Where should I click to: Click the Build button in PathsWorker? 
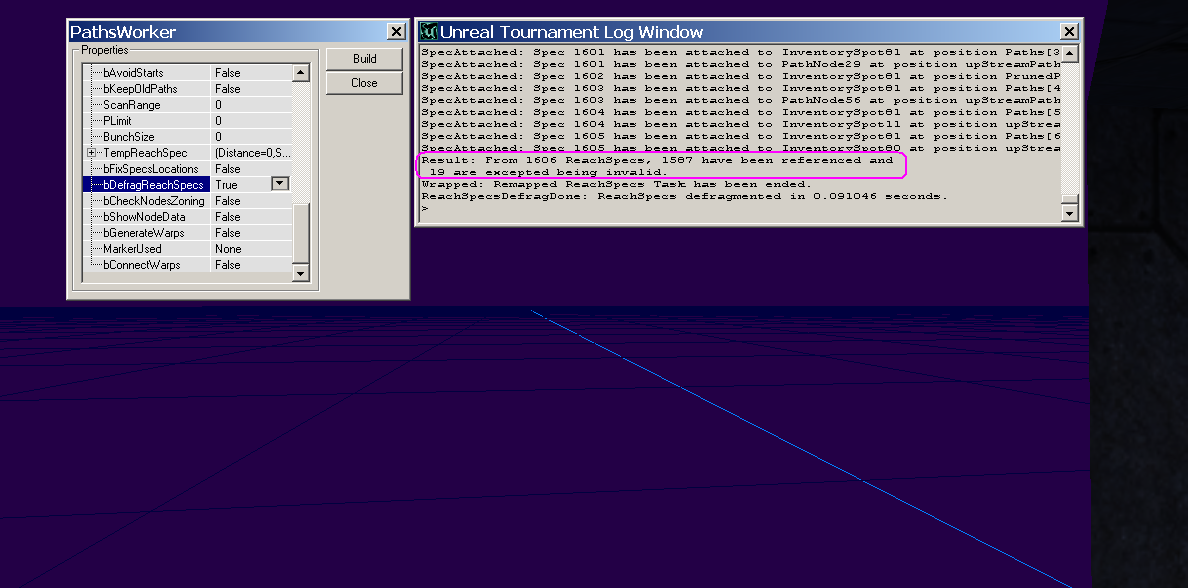coord(364,59)
